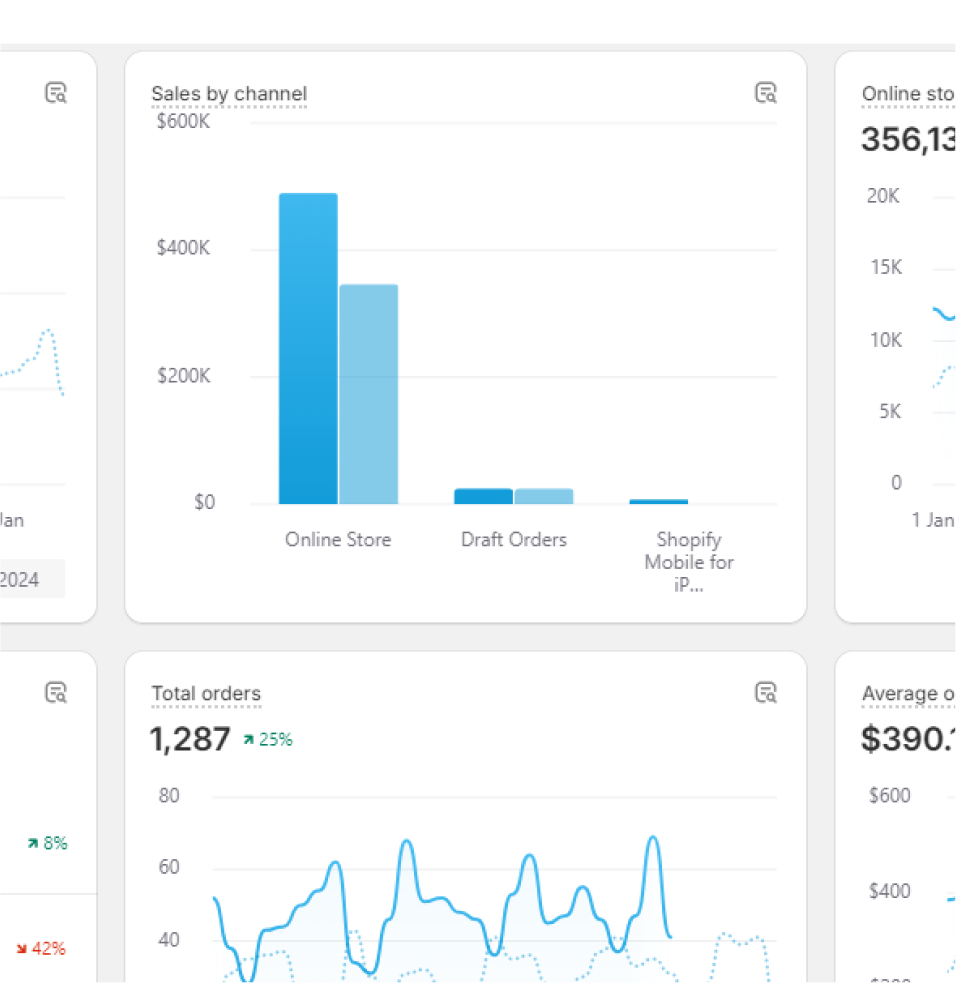Click the $400 label on Average order chart

coord(890,891)
